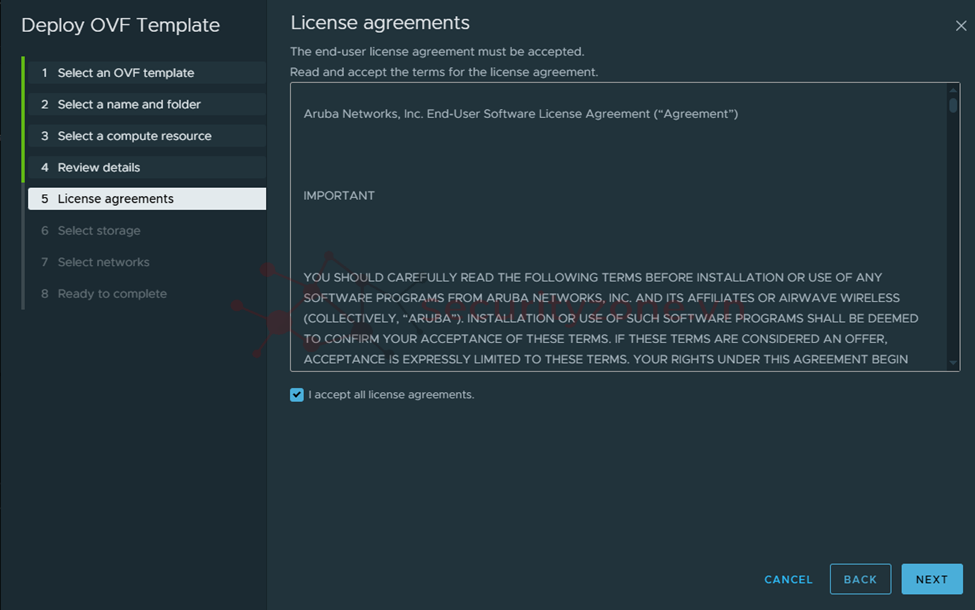This screenshot has height=610, width=975.
Task: Go BACK to the previous step
Action: point(860,579)
